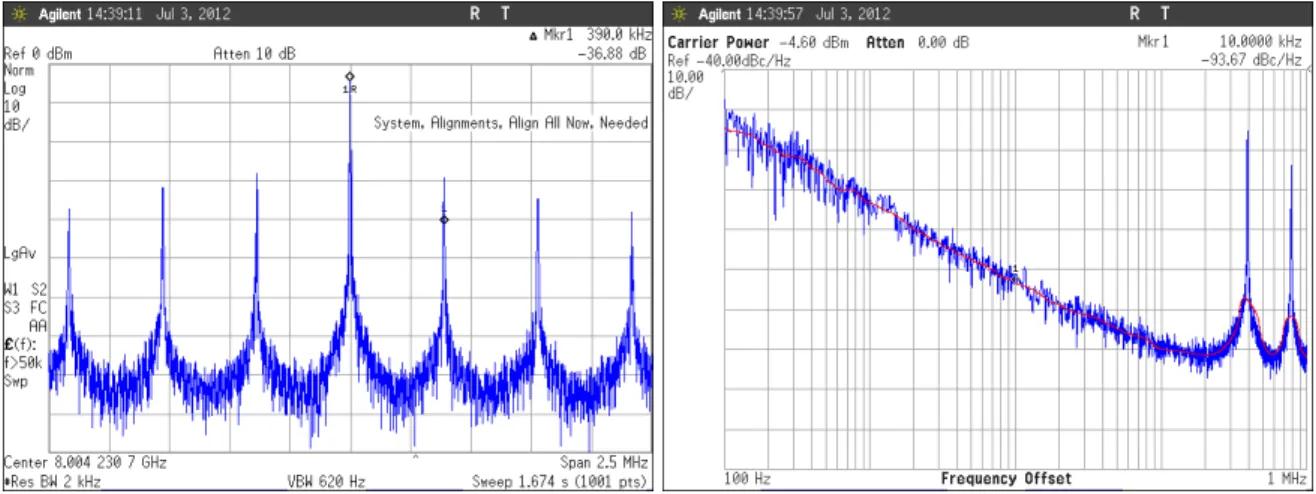This screenshot has height=494, width=1316.
Task: Click the Res BW 2 kHz readout
Action: pyautogui.click(x=53, y=482)
